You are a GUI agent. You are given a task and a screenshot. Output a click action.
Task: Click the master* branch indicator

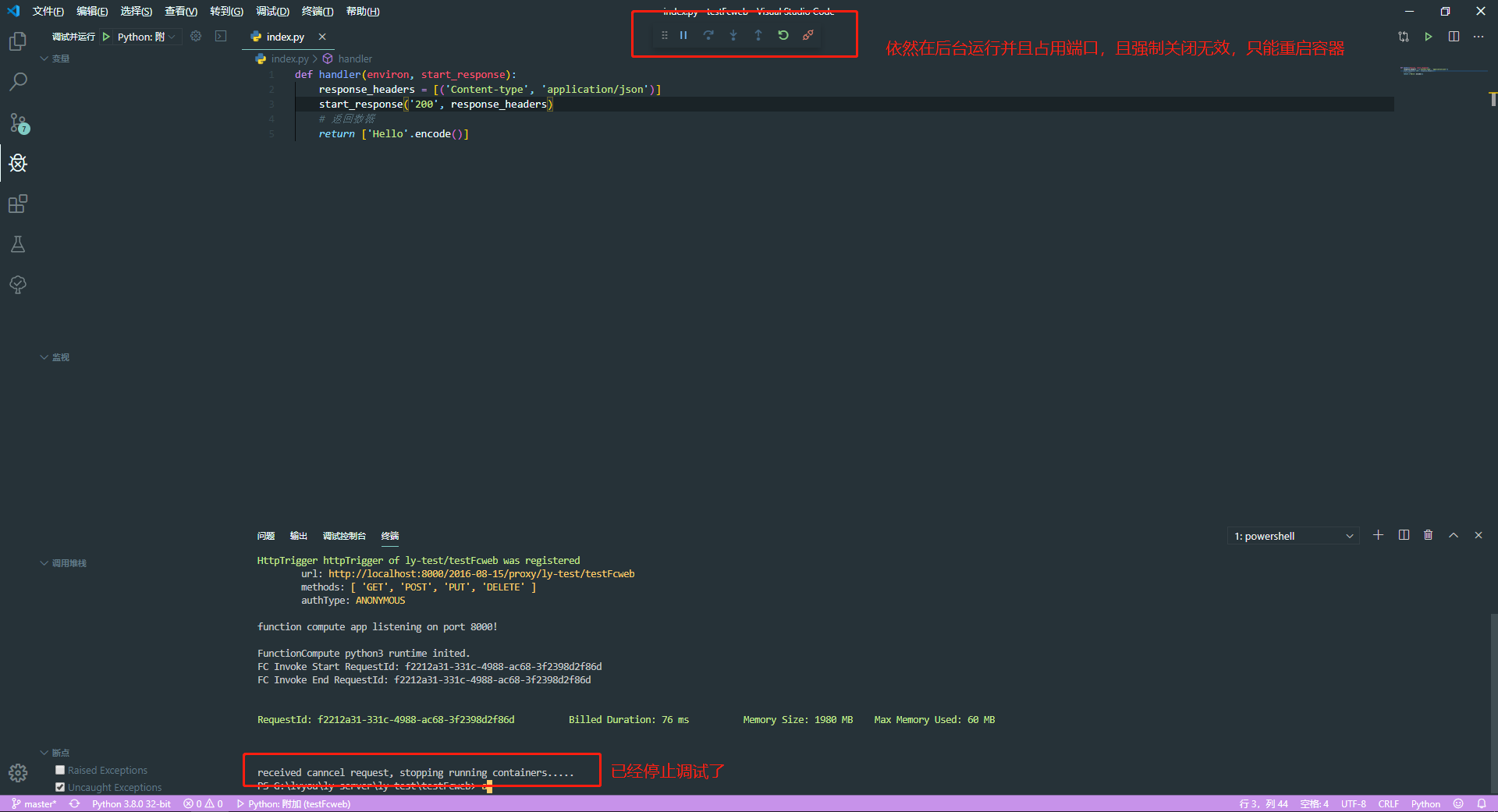[x=34, y=803]
